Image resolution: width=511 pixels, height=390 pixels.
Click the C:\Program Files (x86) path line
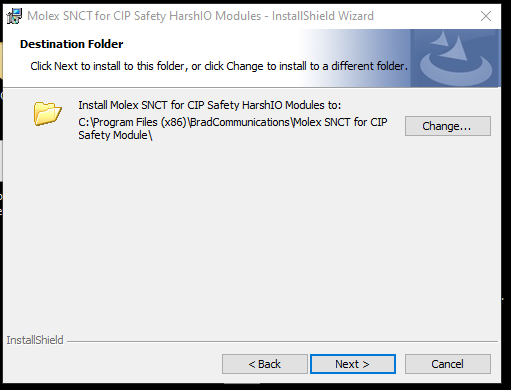tap(233, 122)
